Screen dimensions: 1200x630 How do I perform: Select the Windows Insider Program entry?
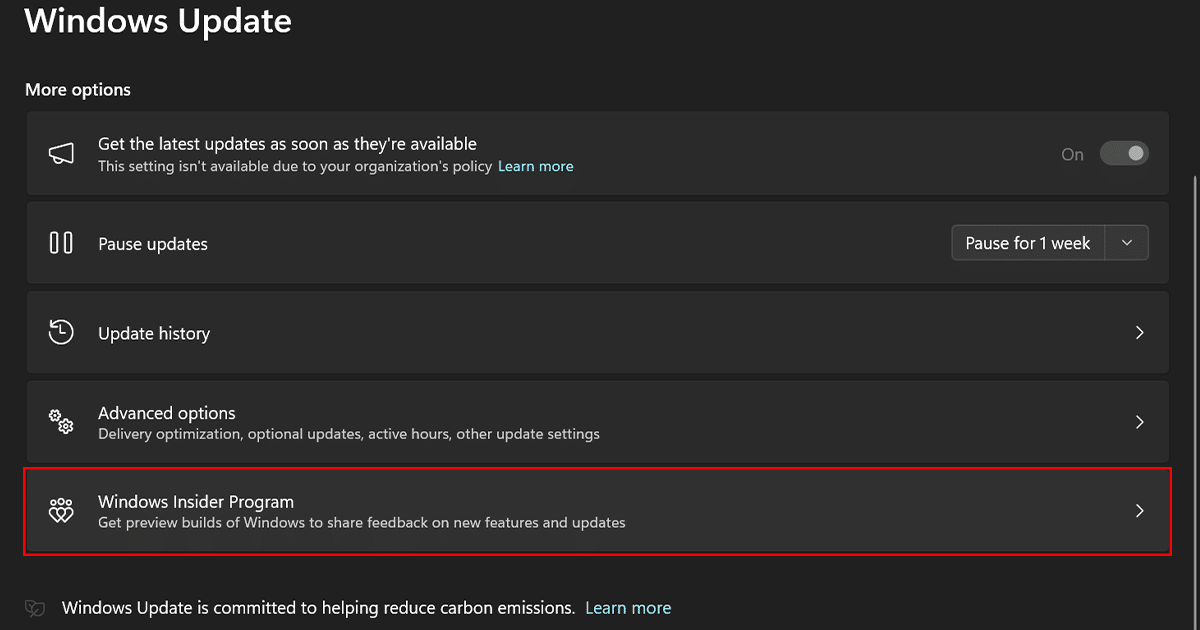196,502
